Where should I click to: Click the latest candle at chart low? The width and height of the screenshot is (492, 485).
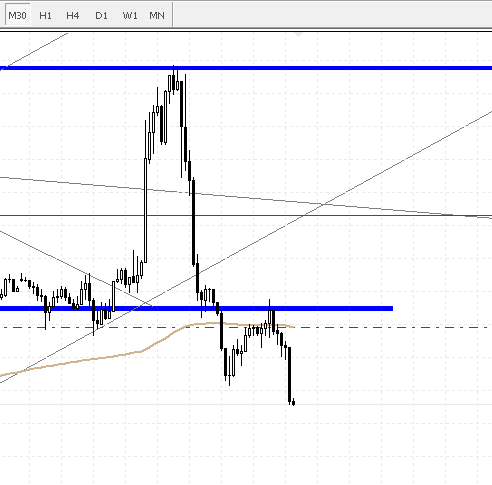coord(293,402)
